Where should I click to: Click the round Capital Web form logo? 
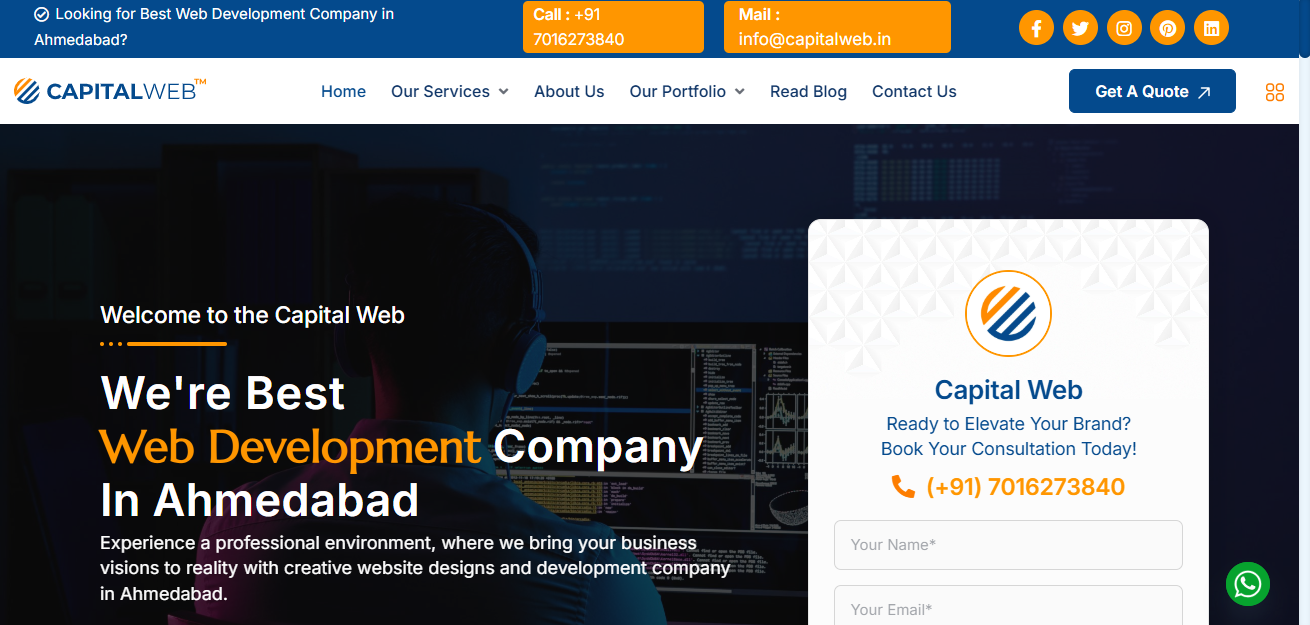point(1008,314)
